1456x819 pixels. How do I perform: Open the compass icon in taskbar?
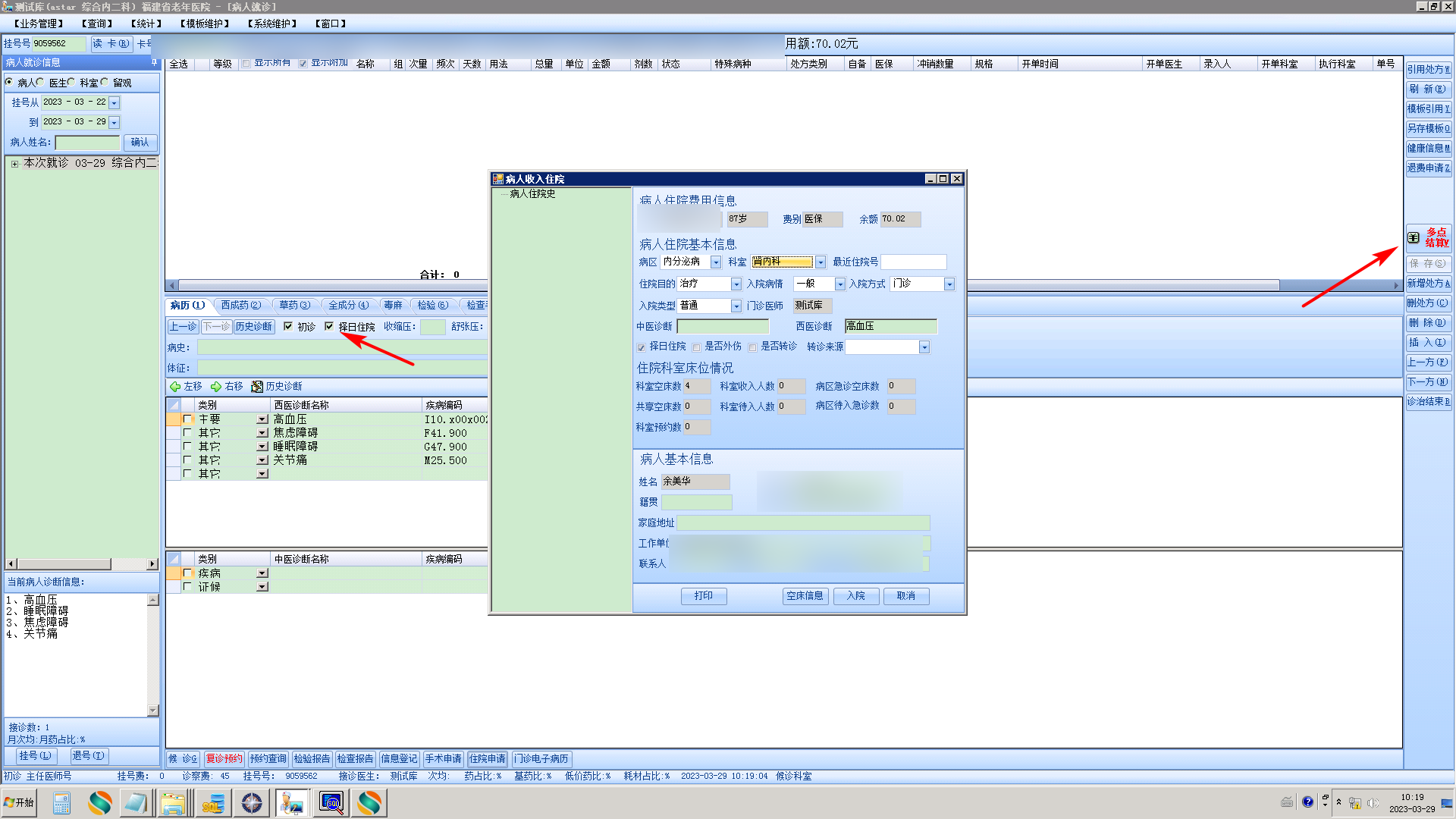252,803
